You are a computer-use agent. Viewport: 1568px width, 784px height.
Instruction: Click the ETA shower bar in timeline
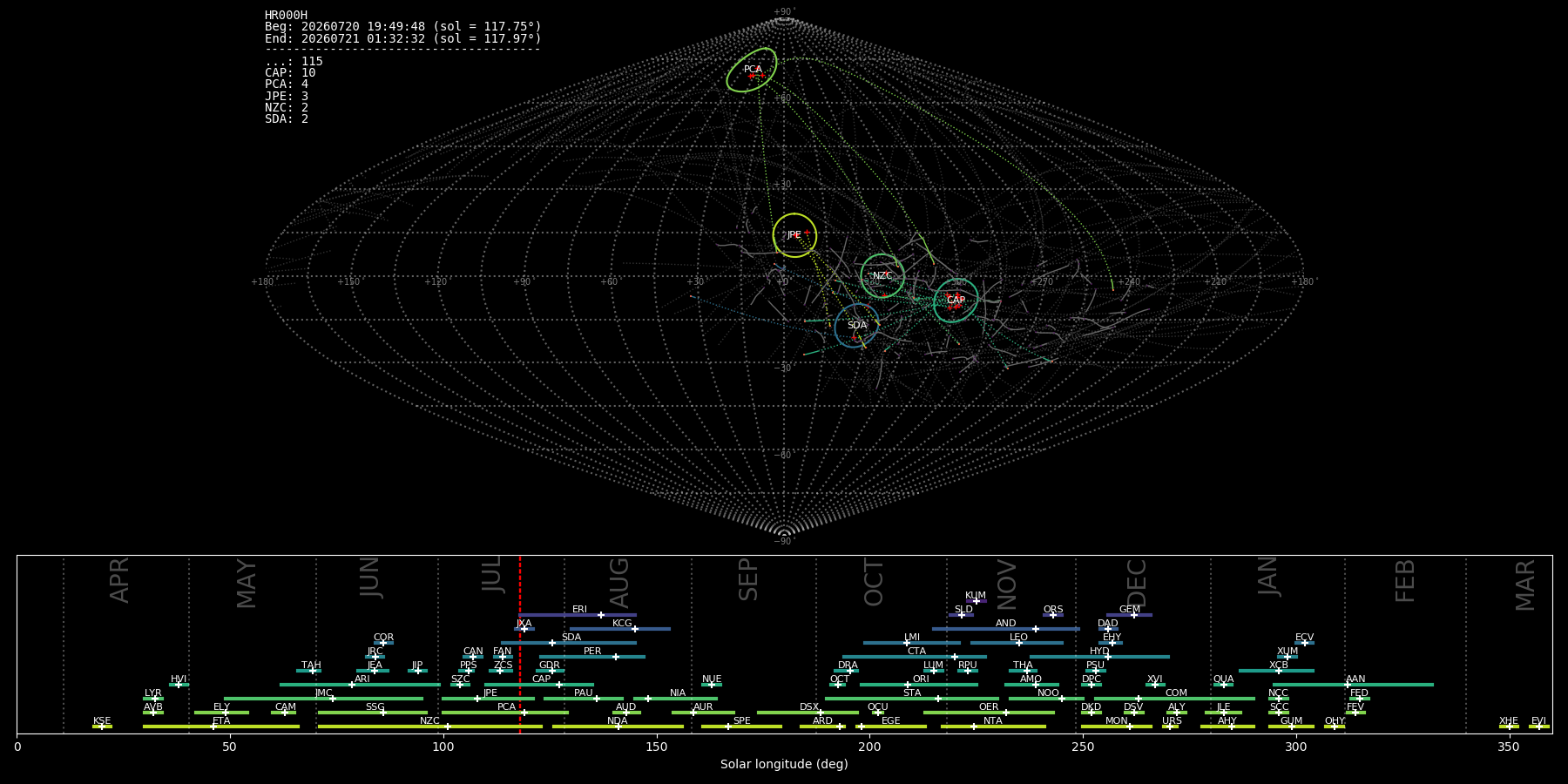[221, 727]
